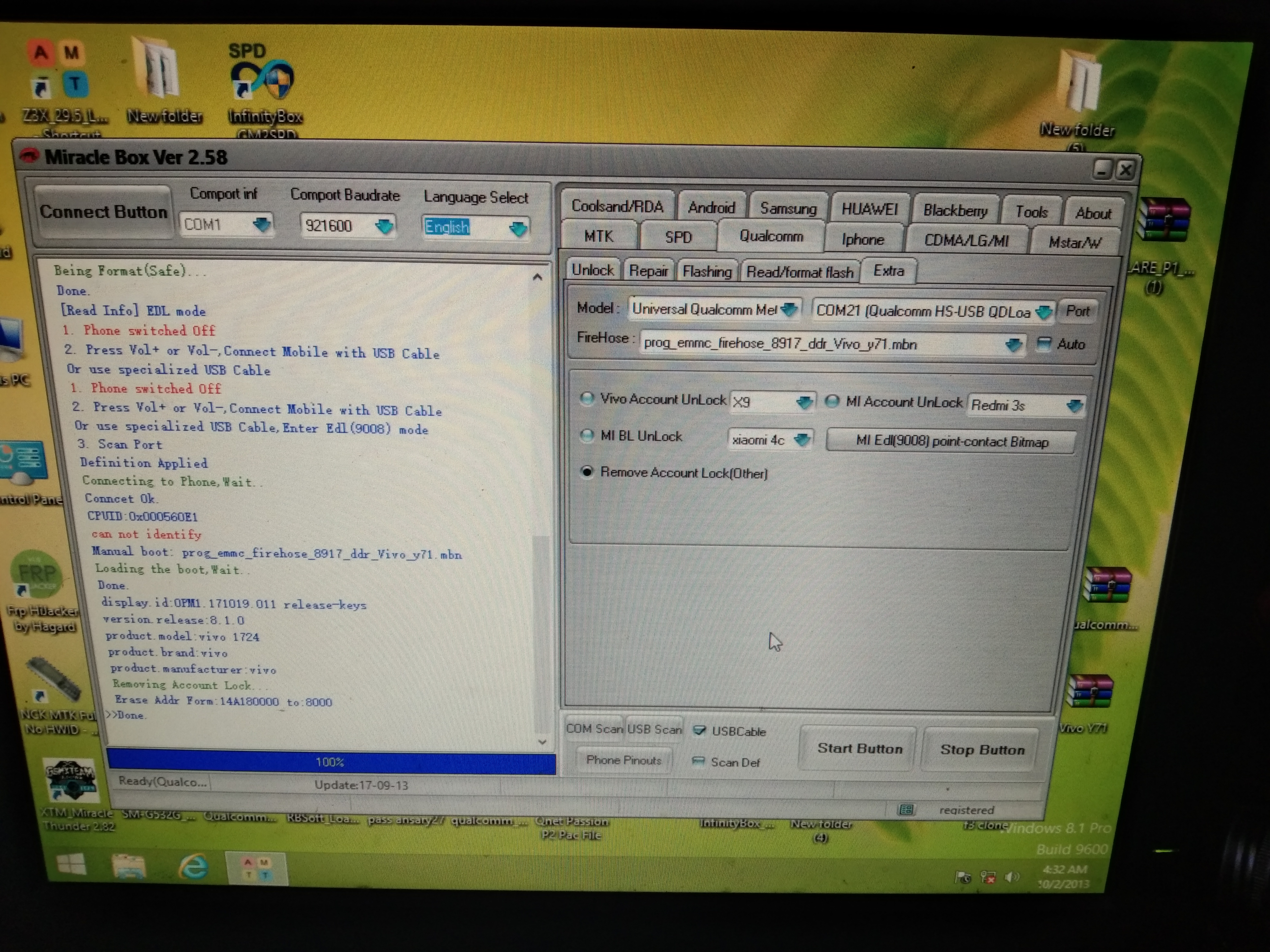Launch Internet Explorer from the taskbar

pyautogui.click(x=194, y=866)
